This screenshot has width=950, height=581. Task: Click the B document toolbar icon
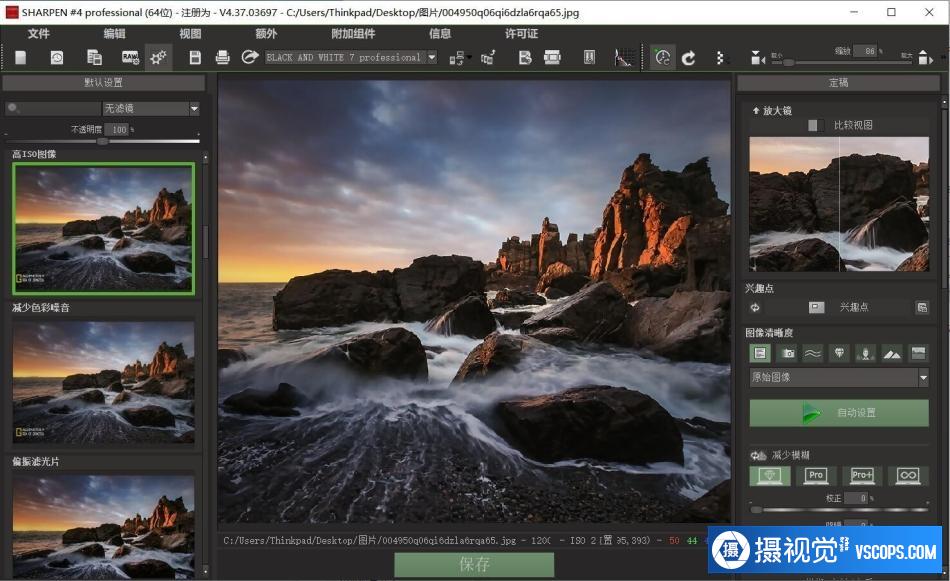[x=525, y=58]
